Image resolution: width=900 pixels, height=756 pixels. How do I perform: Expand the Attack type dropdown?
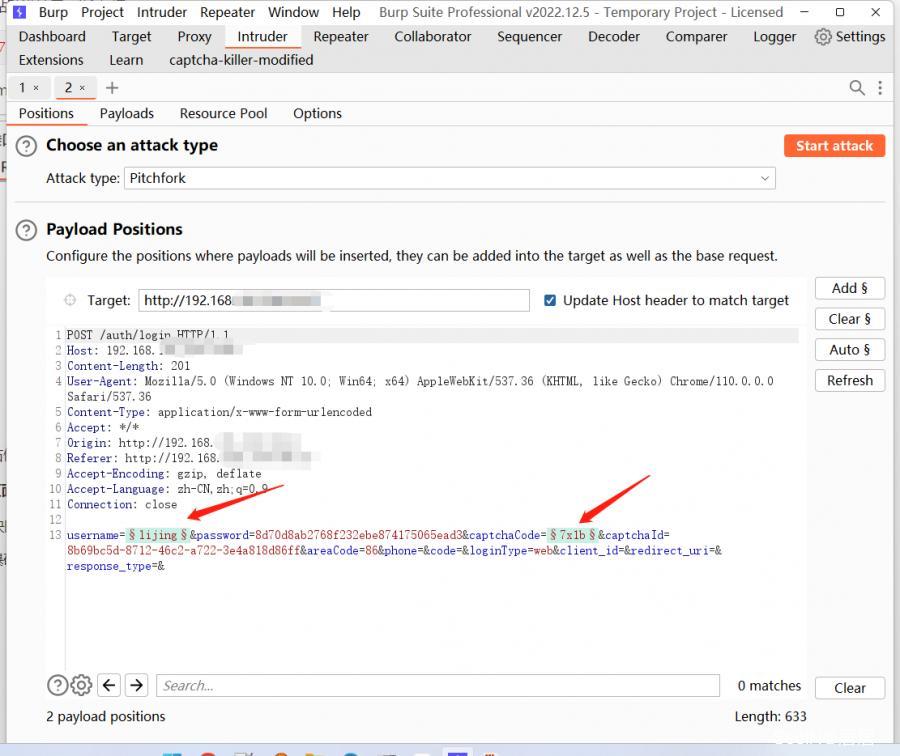click(x=450, y=178)
